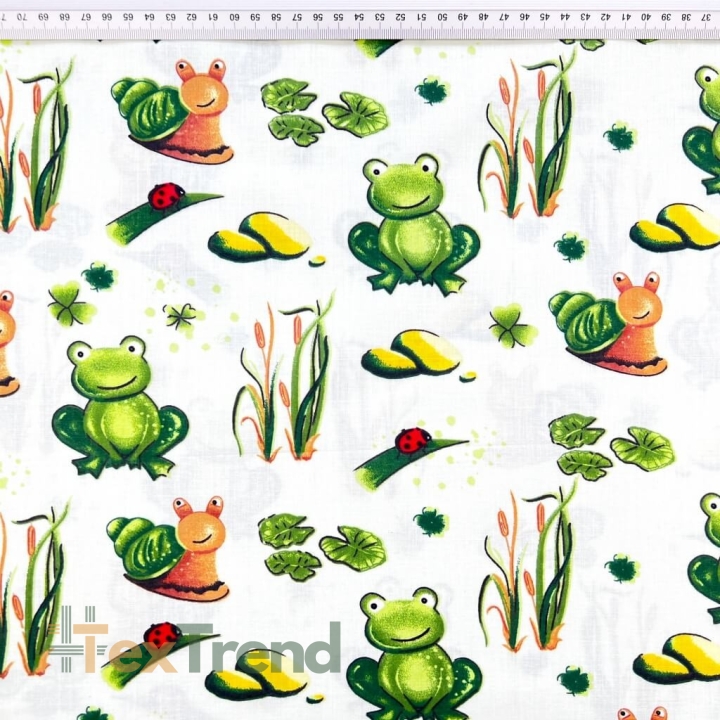Screen dimensions: 720x720
Task: Click the ladybug in the center of the fabric
Action: pyautogui.click(x=413, y=440)
